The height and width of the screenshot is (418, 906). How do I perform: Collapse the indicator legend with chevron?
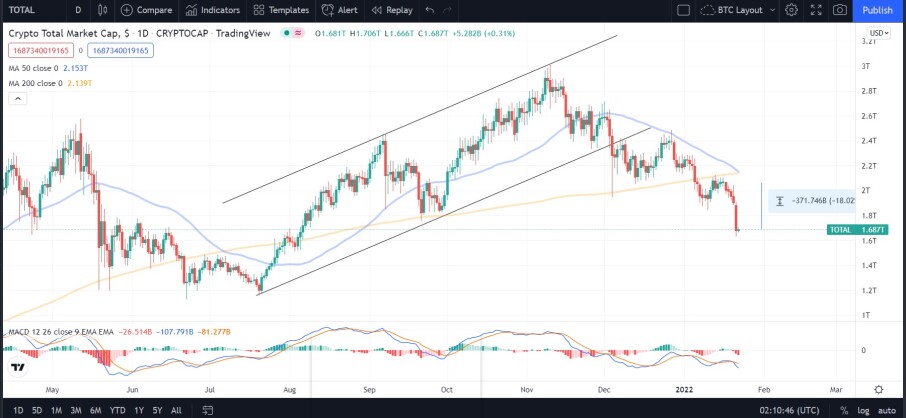click(x=17, y=99)
